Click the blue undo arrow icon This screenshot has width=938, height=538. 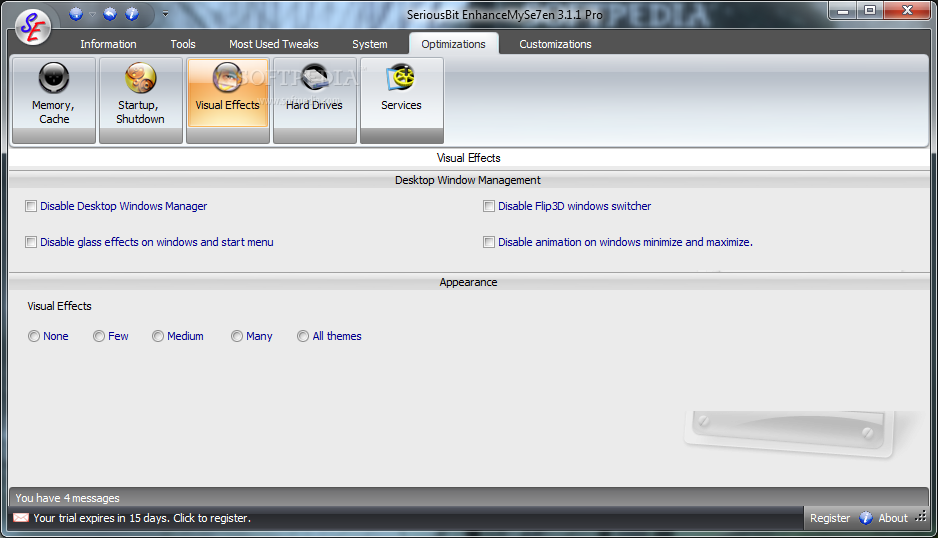[110, 14]
